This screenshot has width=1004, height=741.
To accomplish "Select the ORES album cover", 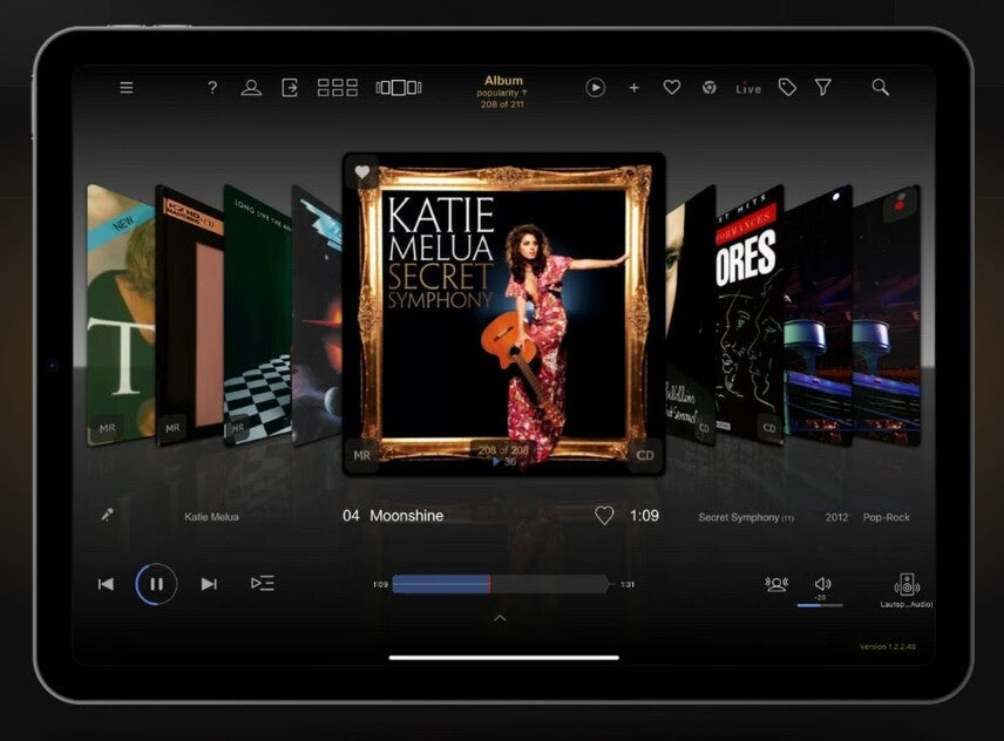I will tap(750, 315).
